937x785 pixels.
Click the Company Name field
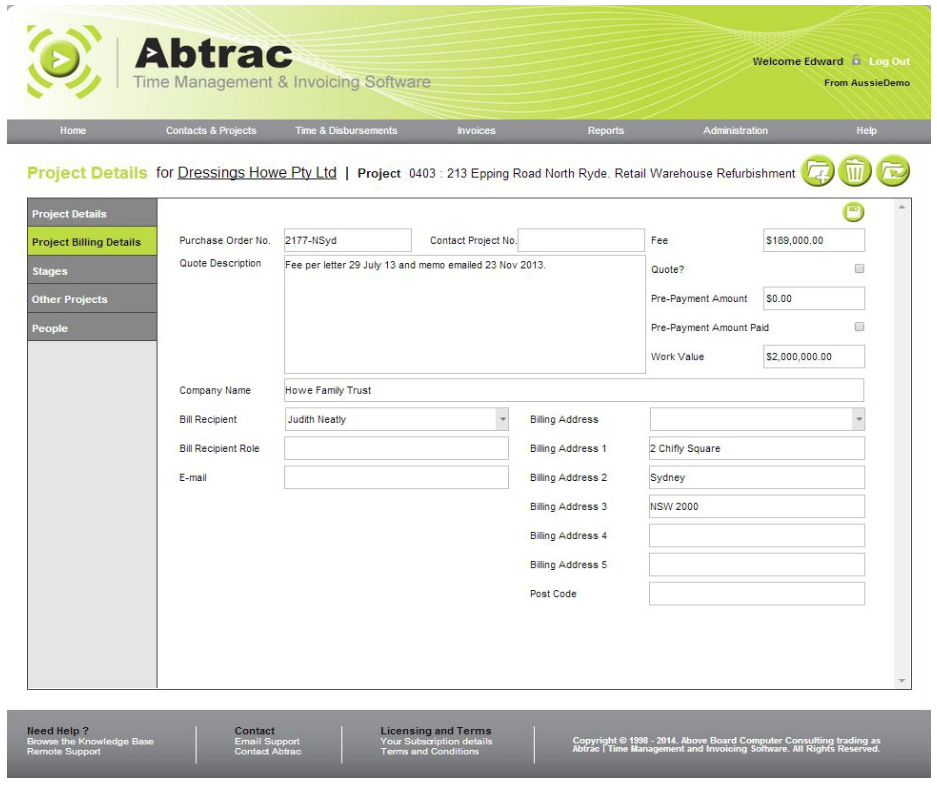[574, 390]
